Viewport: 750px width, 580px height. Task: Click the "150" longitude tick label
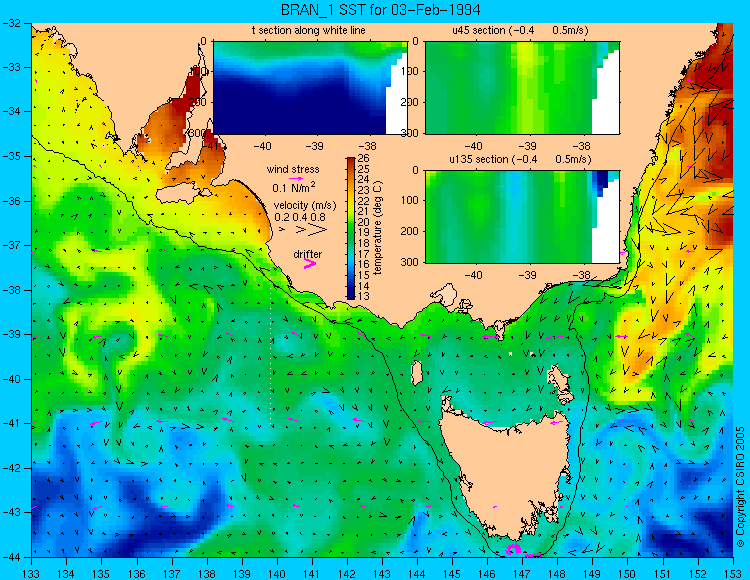(x=628, y=574)
